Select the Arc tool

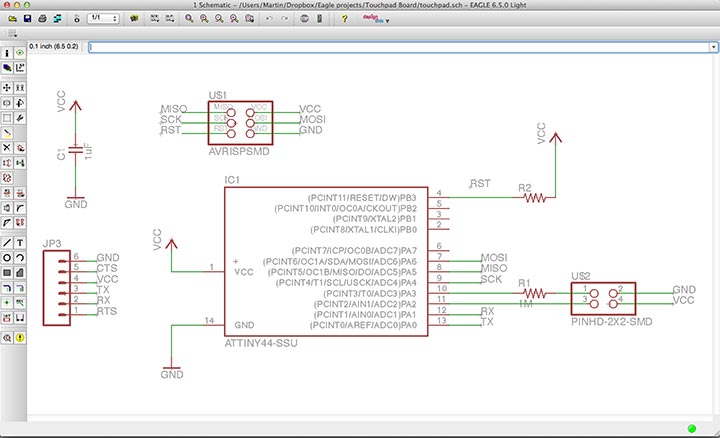click(20, 258)
